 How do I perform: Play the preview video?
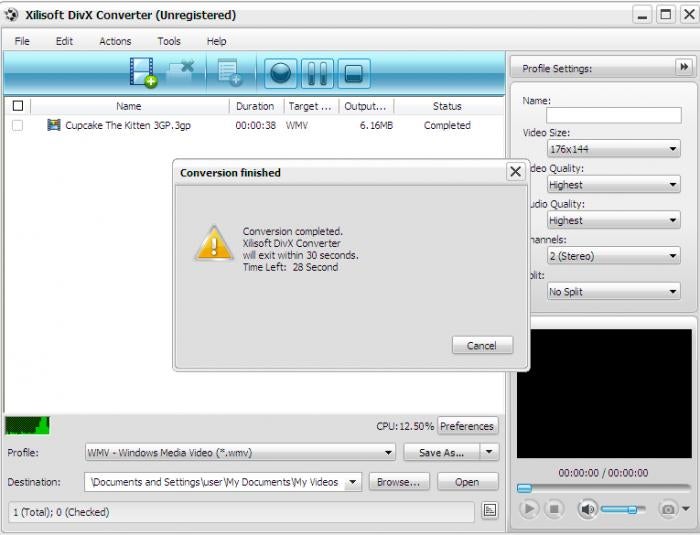(529, 509)
